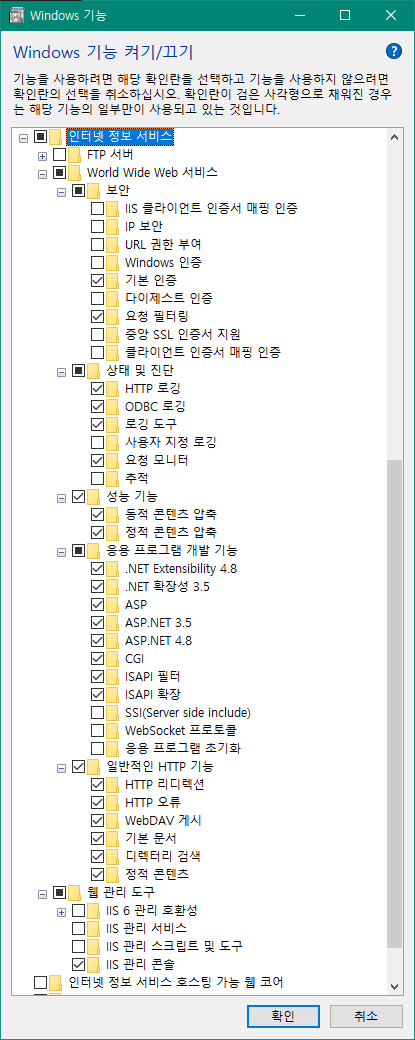Select the 요청 모니터 row label
Viewport: 415px width, 1040px height.
click(x=156, y=460)
